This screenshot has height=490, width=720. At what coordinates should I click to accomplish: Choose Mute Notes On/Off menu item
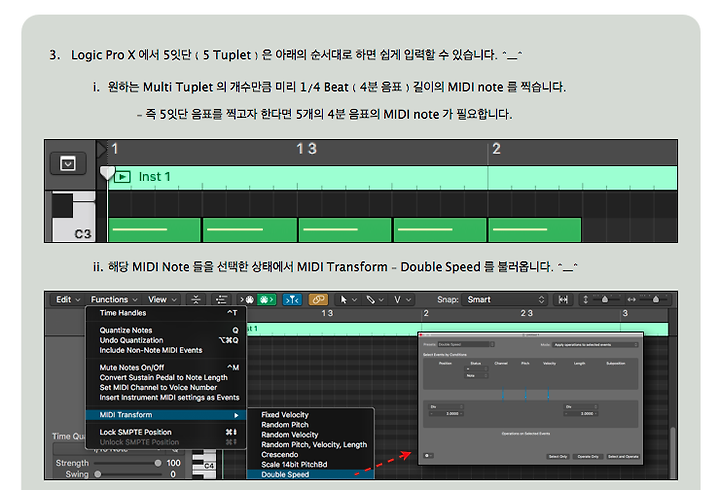coord(166,367)
